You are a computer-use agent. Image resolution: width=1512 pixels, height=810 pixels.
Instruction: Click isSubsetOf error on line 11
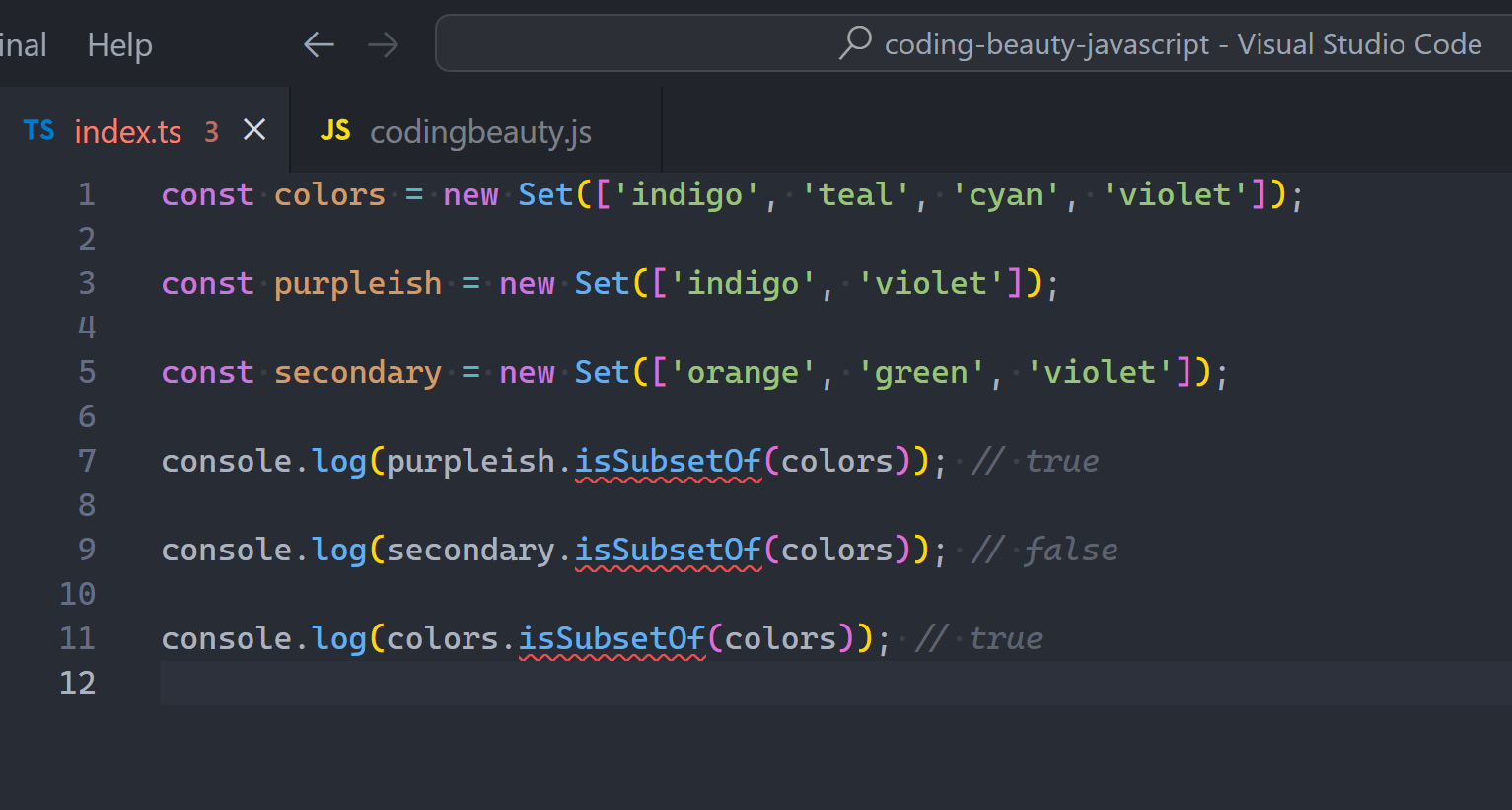[612, 638]
